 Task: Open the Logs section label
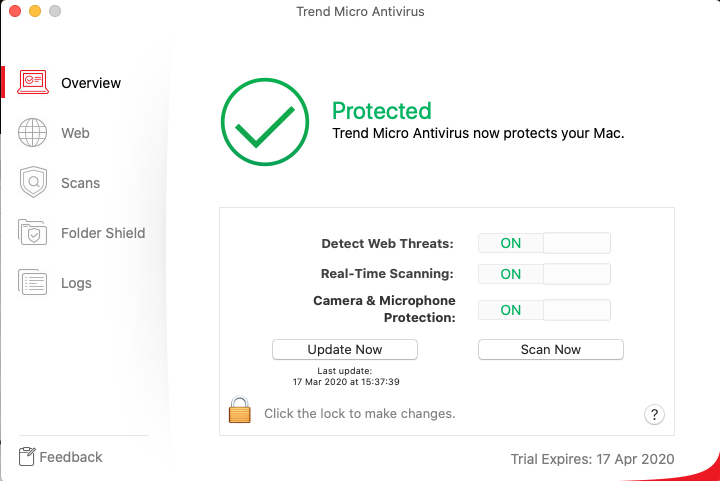[76, 283]
